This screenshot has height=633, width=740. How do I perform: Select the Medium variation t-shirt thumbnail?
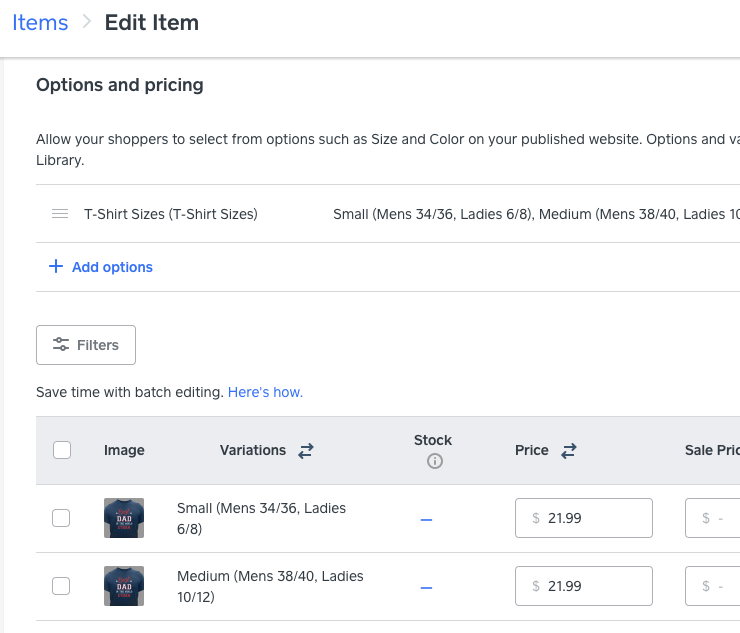click(124, 586)
